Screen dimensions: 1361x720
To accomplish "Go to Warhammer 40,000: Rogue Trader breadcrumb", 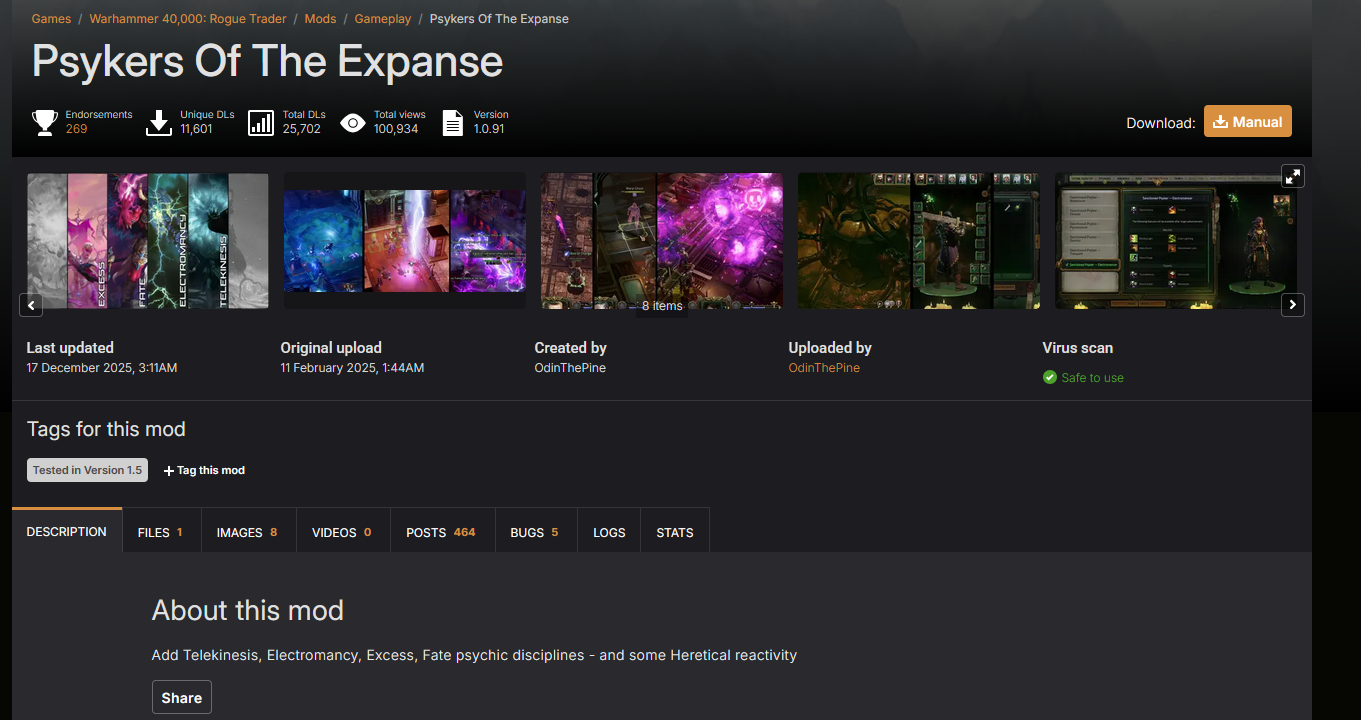I will 188,19.
